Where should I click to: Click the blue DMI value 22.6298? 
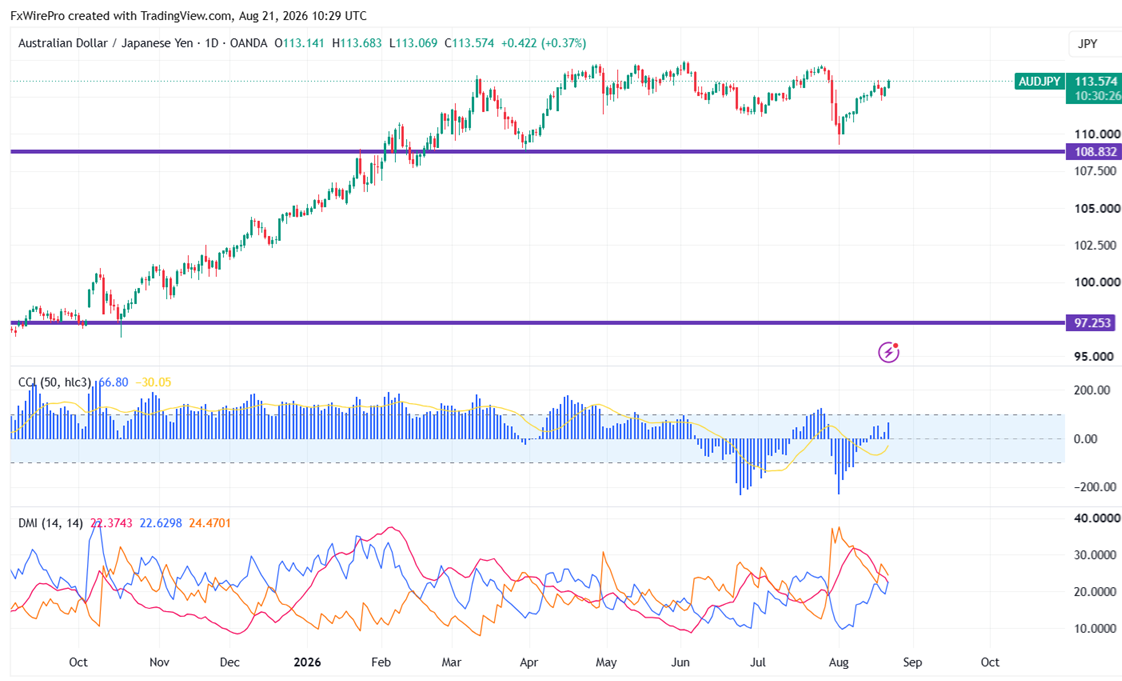(x=160, y=524)
